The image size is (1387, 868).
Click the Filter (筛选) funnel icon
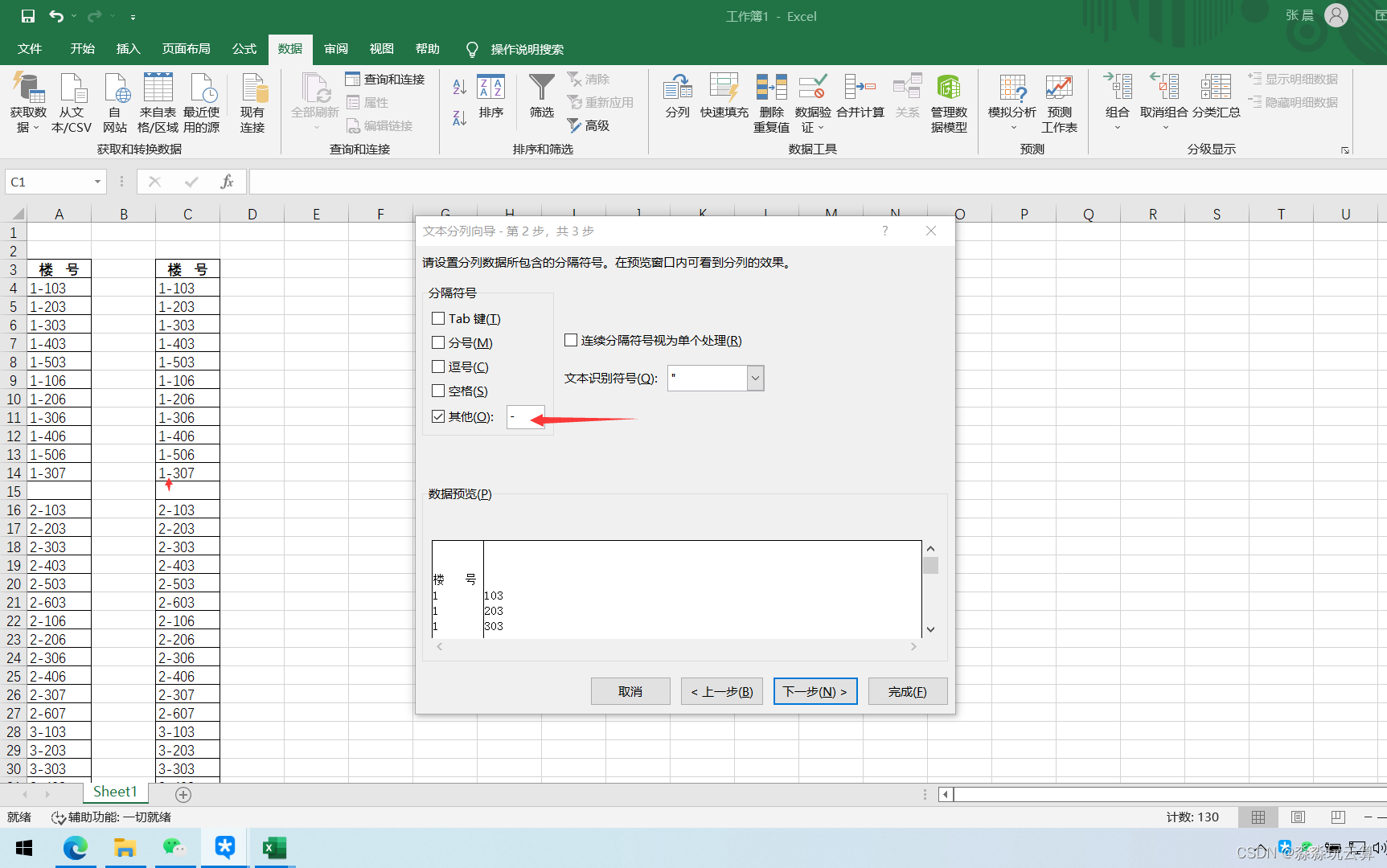click(541, 96)
